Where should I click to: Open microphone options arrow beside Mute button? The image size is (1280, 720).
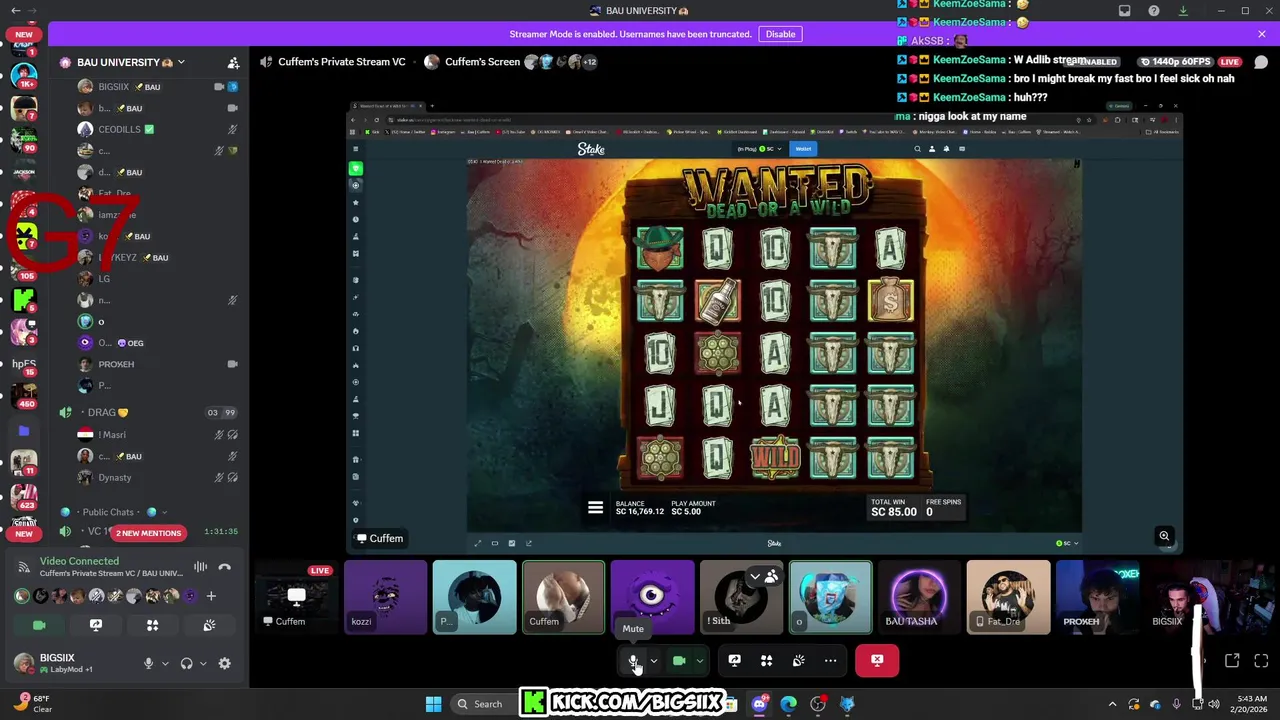654,660
